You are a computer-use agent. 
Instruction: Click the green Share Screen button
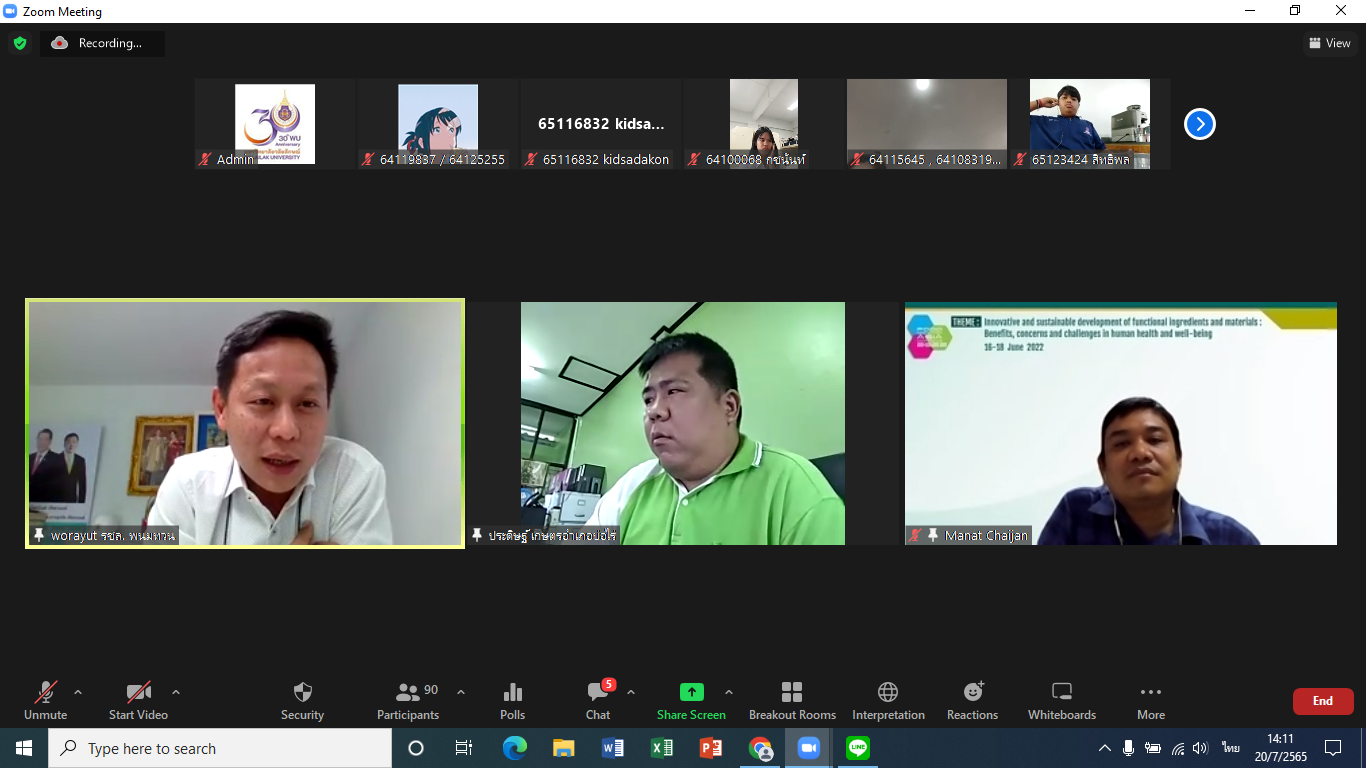pos(691,700)
